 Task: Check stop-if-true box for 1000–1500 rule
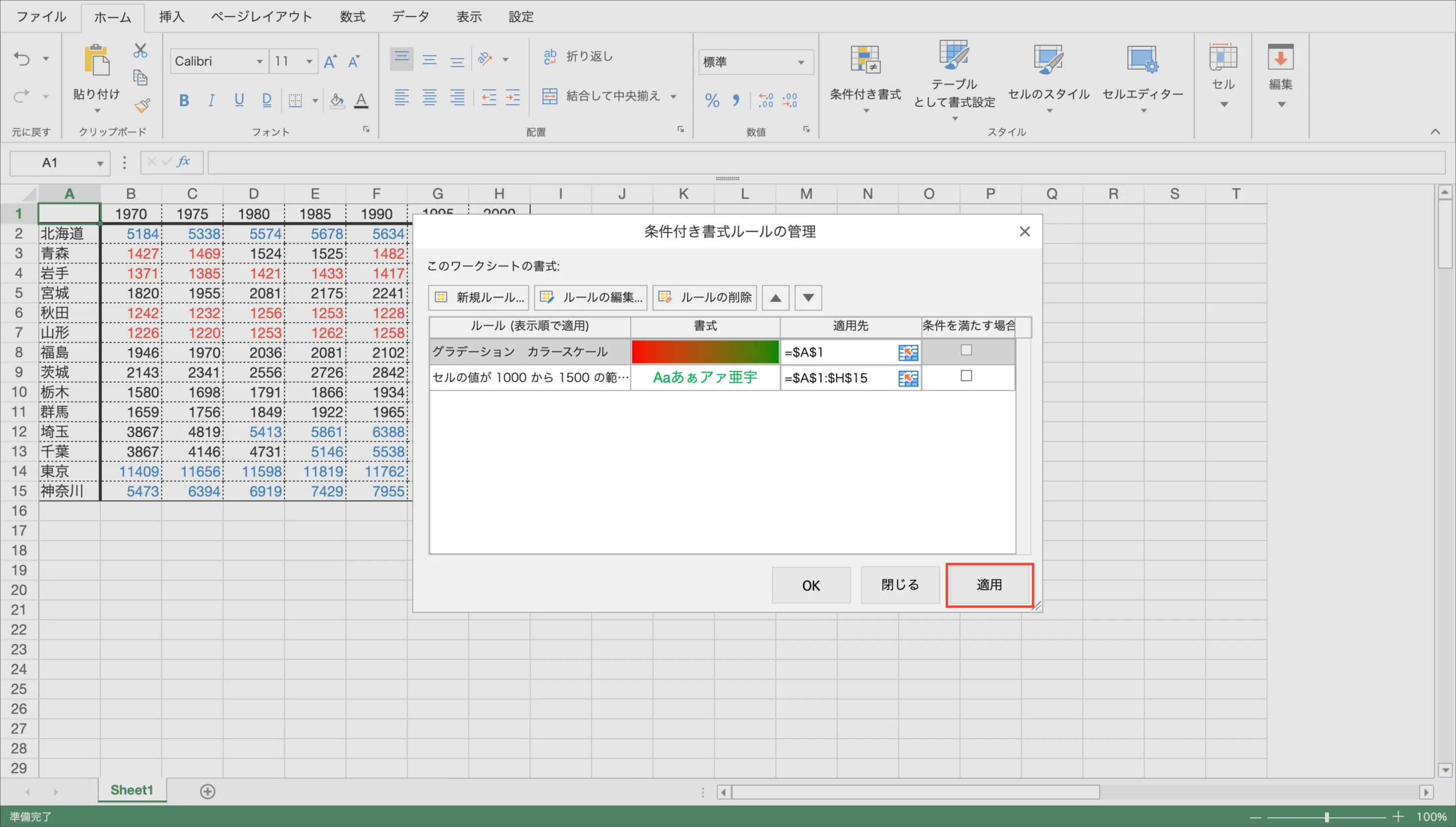pyautogui.click(x=966, y=376)
